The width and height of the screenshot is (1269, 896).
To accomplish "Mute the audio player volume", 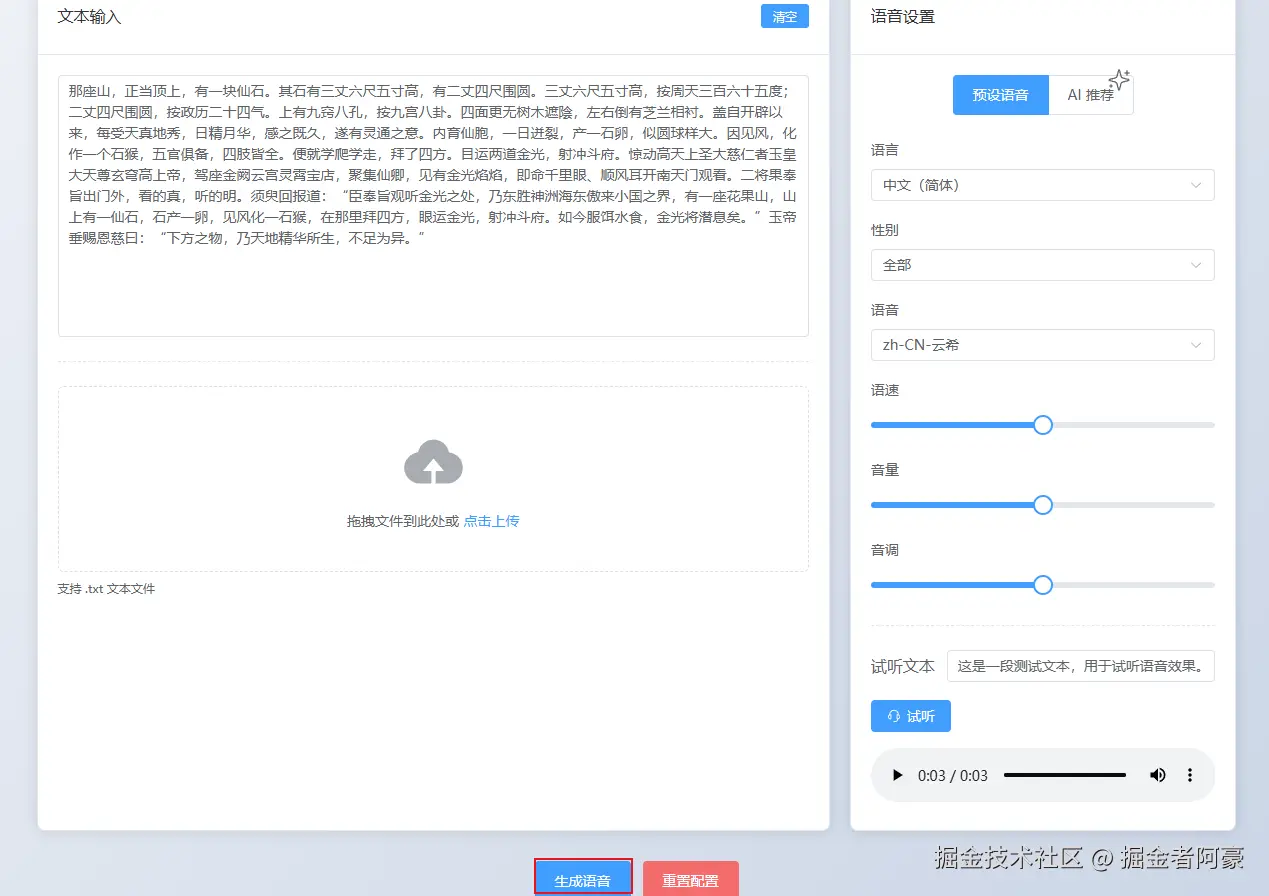I will 1158,775.
